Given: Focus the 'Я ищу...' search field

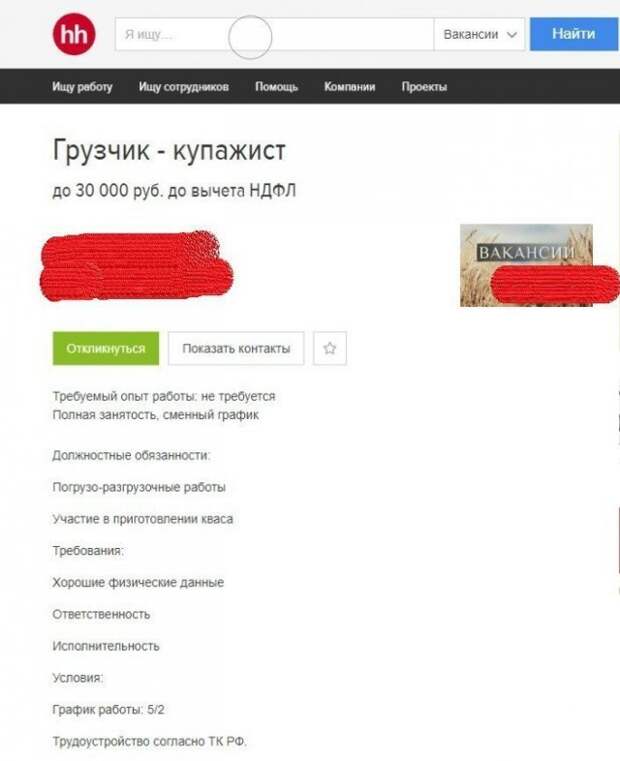Looking at the screenshot, I should click(x=274, y=34).
